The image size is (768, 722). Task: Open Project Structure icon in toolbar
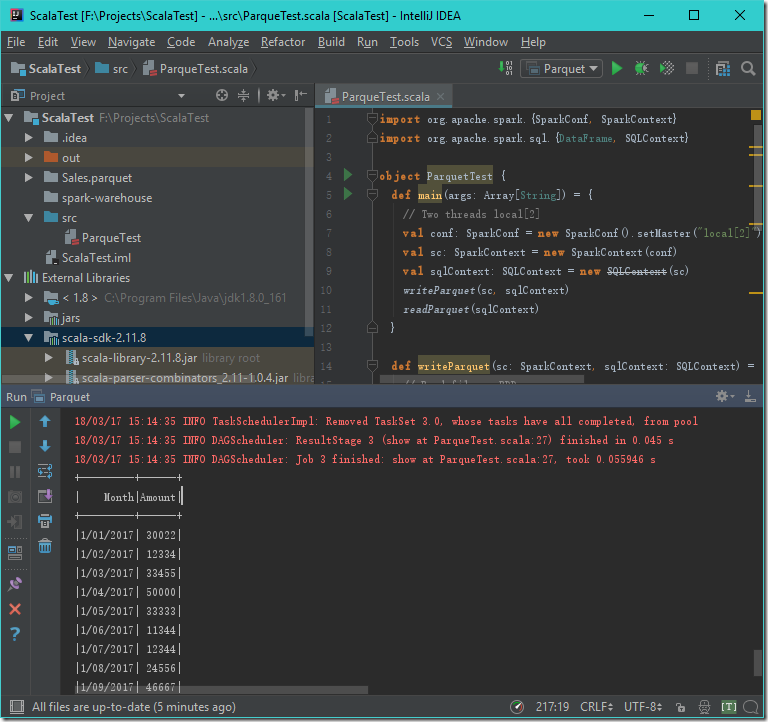[x=723, y=69]
